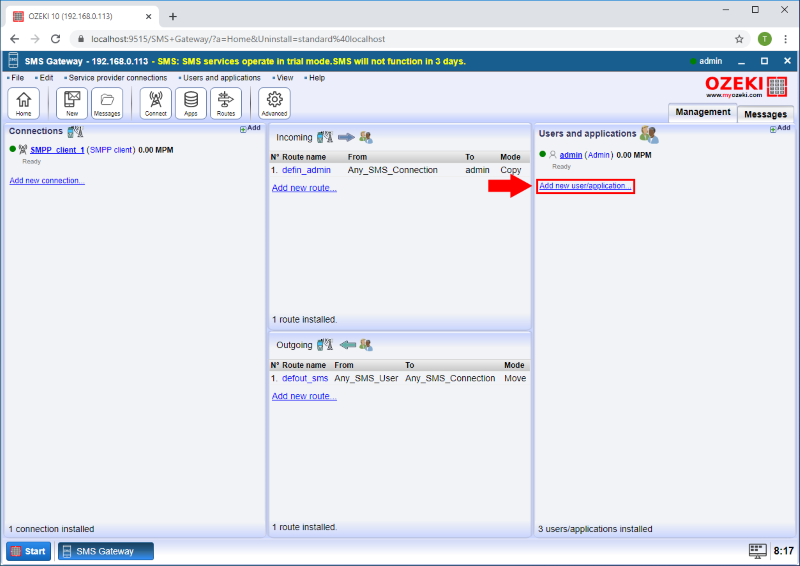Click the OZEKI logo

coord(746,87)
